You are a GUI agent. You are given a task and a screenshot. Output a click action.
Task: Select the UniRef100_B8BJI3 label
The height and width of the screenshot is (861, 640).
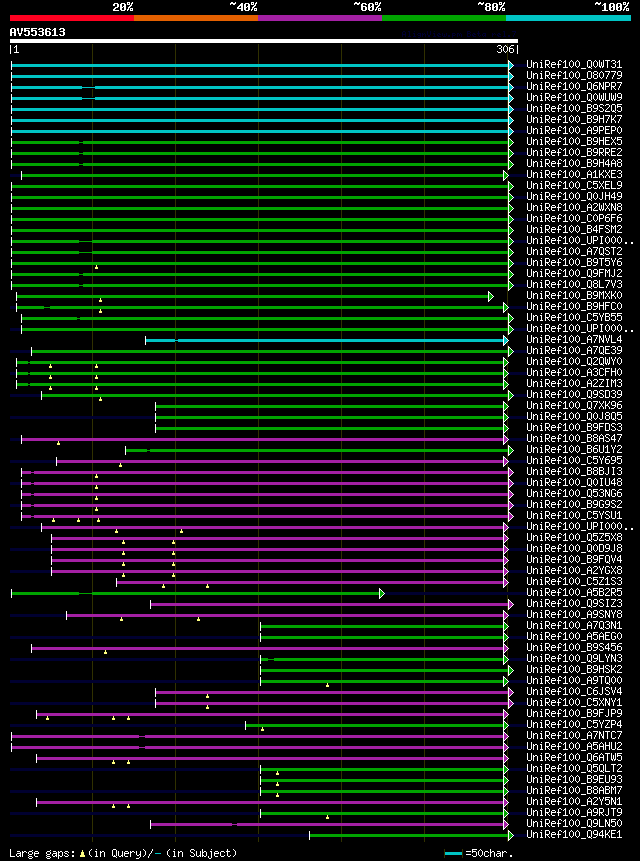574,472
